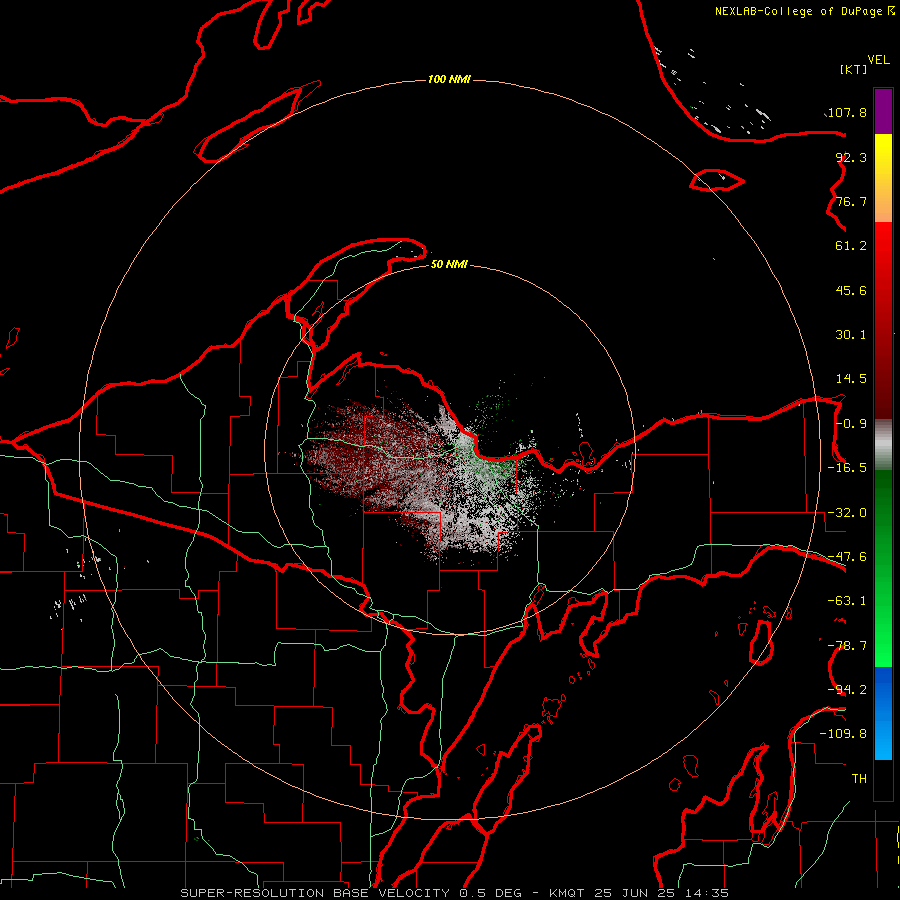Click the -94.2 velocity scale value
This screenshot has width=900, height=900.
coord(847,690)
